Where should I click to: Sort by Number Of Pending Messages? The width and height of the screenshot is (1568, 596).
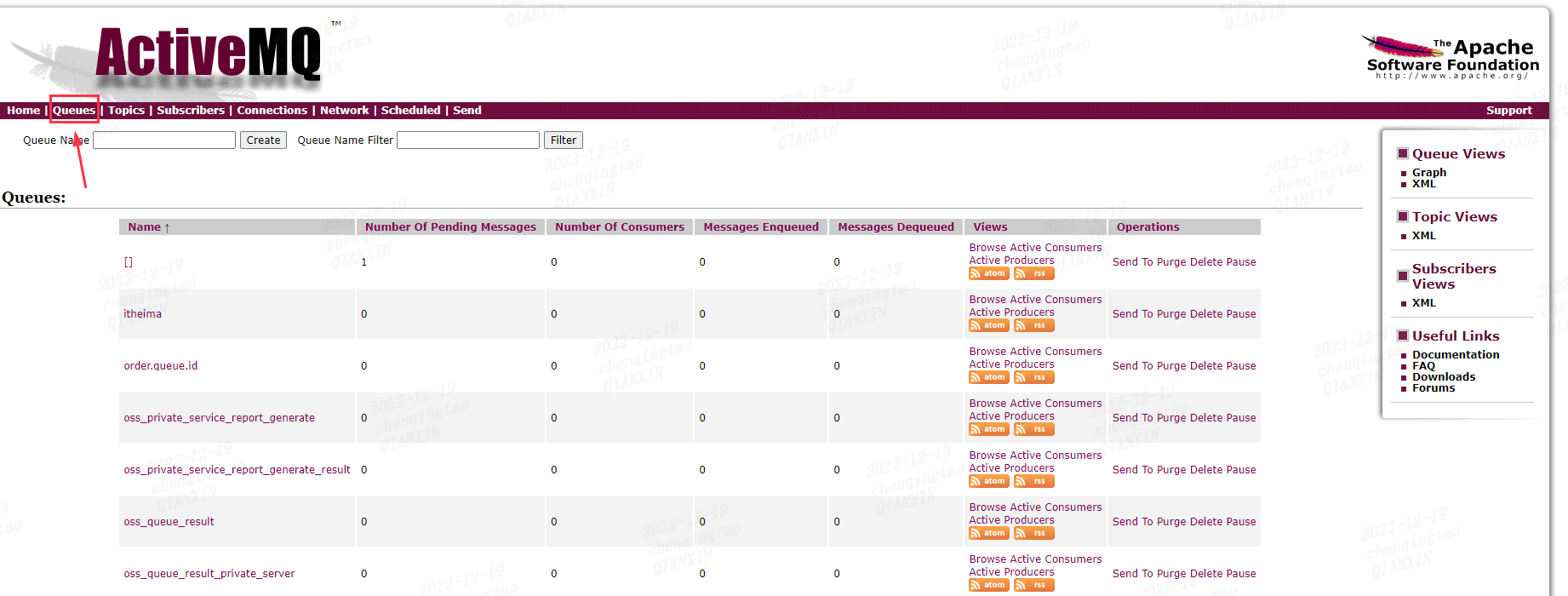(450, 227)
